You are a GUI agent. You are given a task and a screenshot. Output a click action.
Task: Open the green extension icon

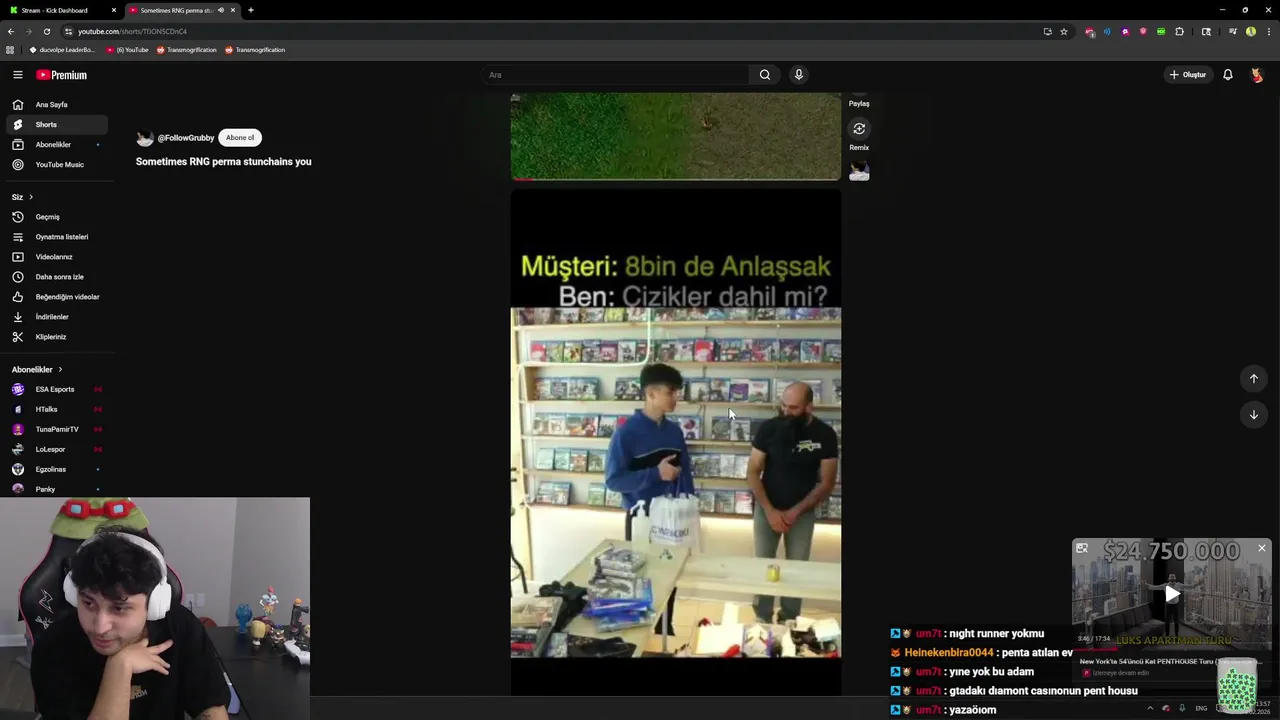click(1161, 31)
